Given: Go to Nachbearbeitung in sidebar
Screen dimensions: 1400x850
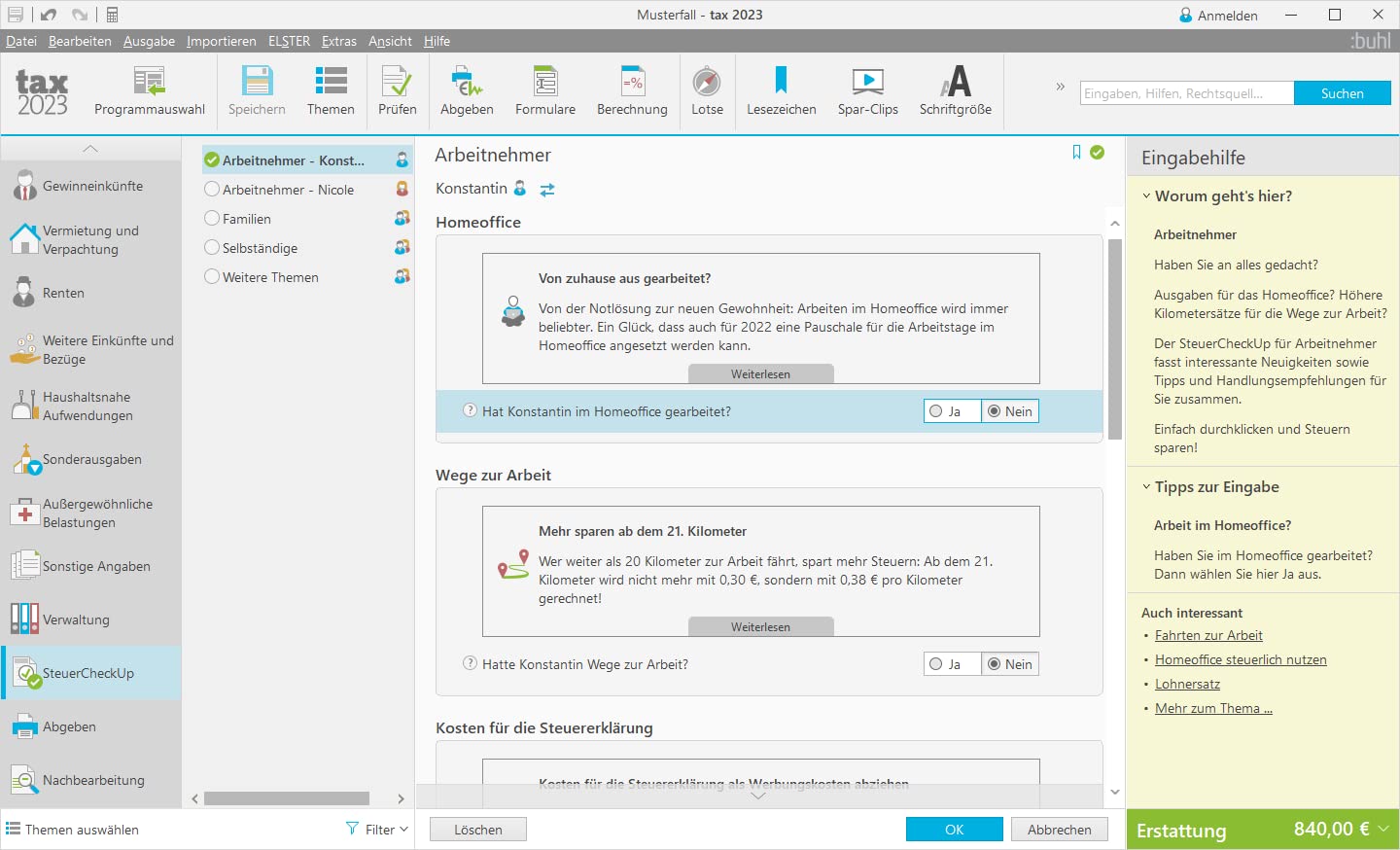Looking at the screenshot, I should pyautogui.click(x=90, y=780).
